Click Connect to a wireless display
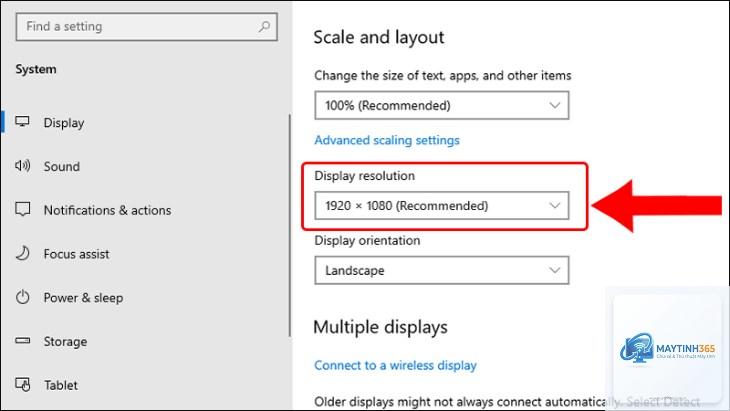Viewport: 730px width, 411px height. pos(395,365)
